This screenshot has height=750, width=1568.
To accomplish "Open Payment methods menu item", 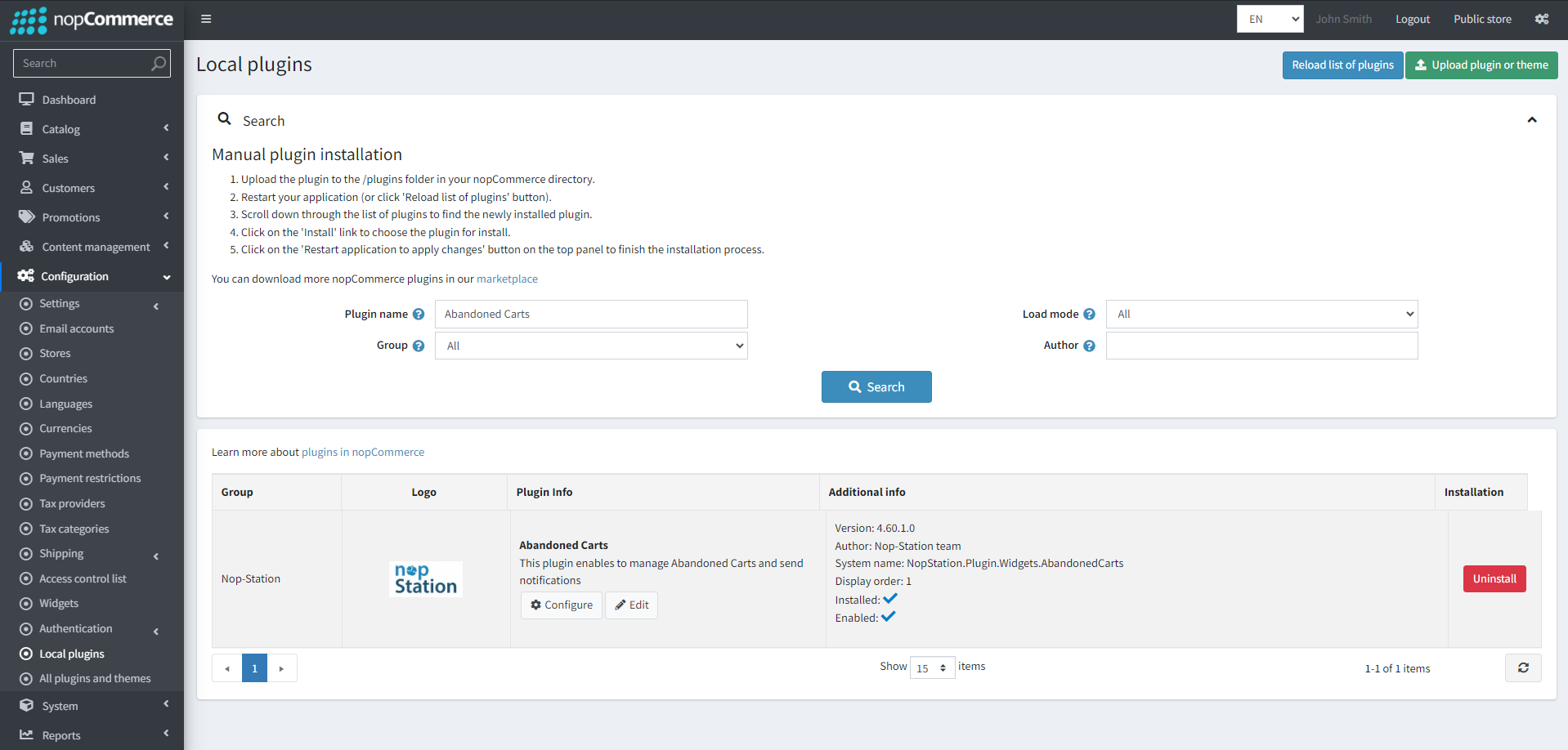I will click(84, 453).
